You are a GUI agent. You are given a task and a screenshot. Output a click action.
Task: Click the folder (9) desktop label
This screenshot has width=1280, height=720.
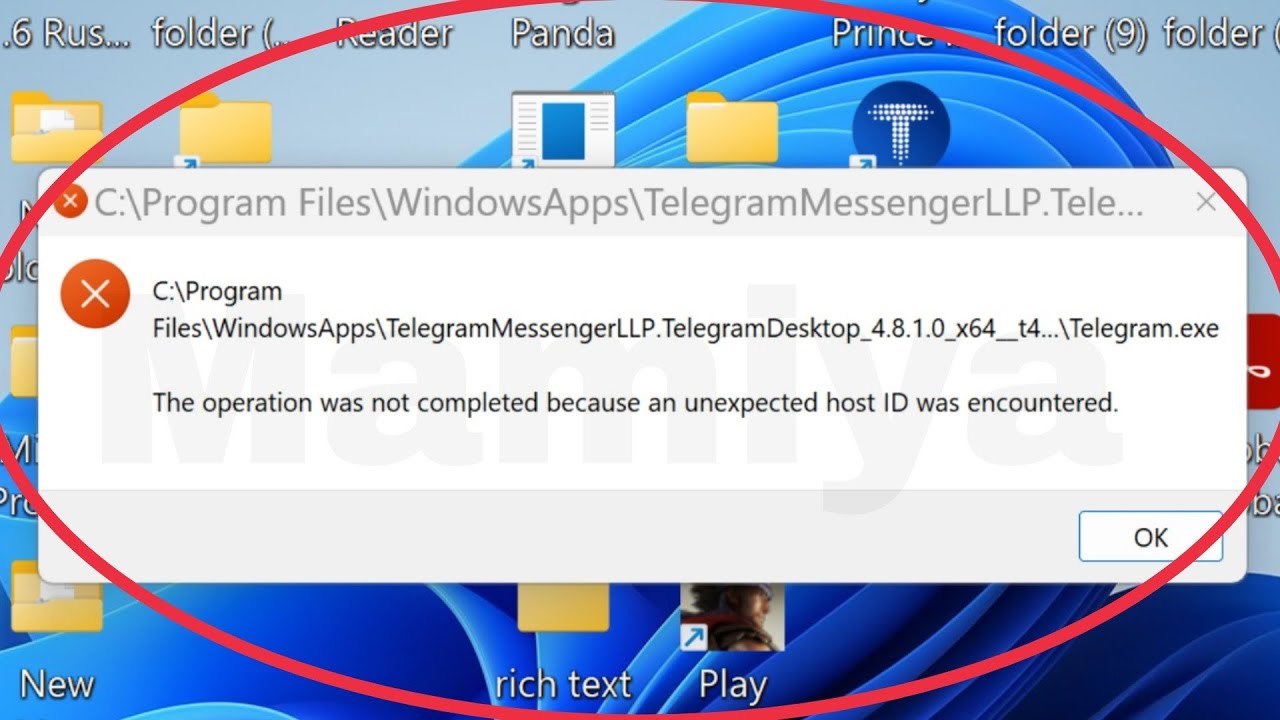(1070, 34)
